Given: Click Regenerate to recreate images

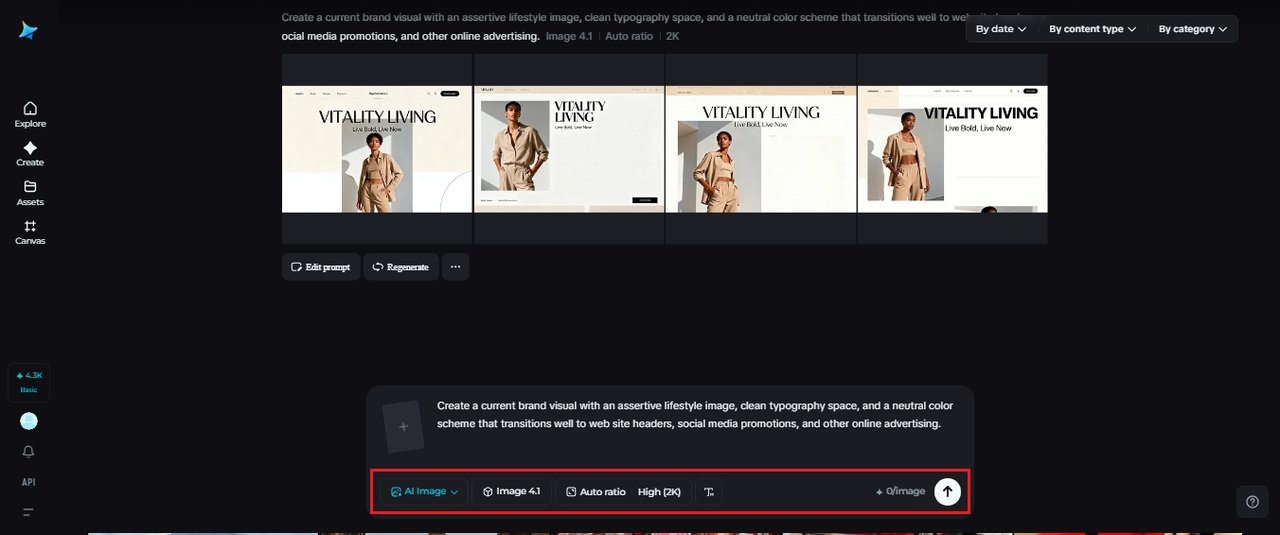Looking at the screenshot, I should (401, 267).
